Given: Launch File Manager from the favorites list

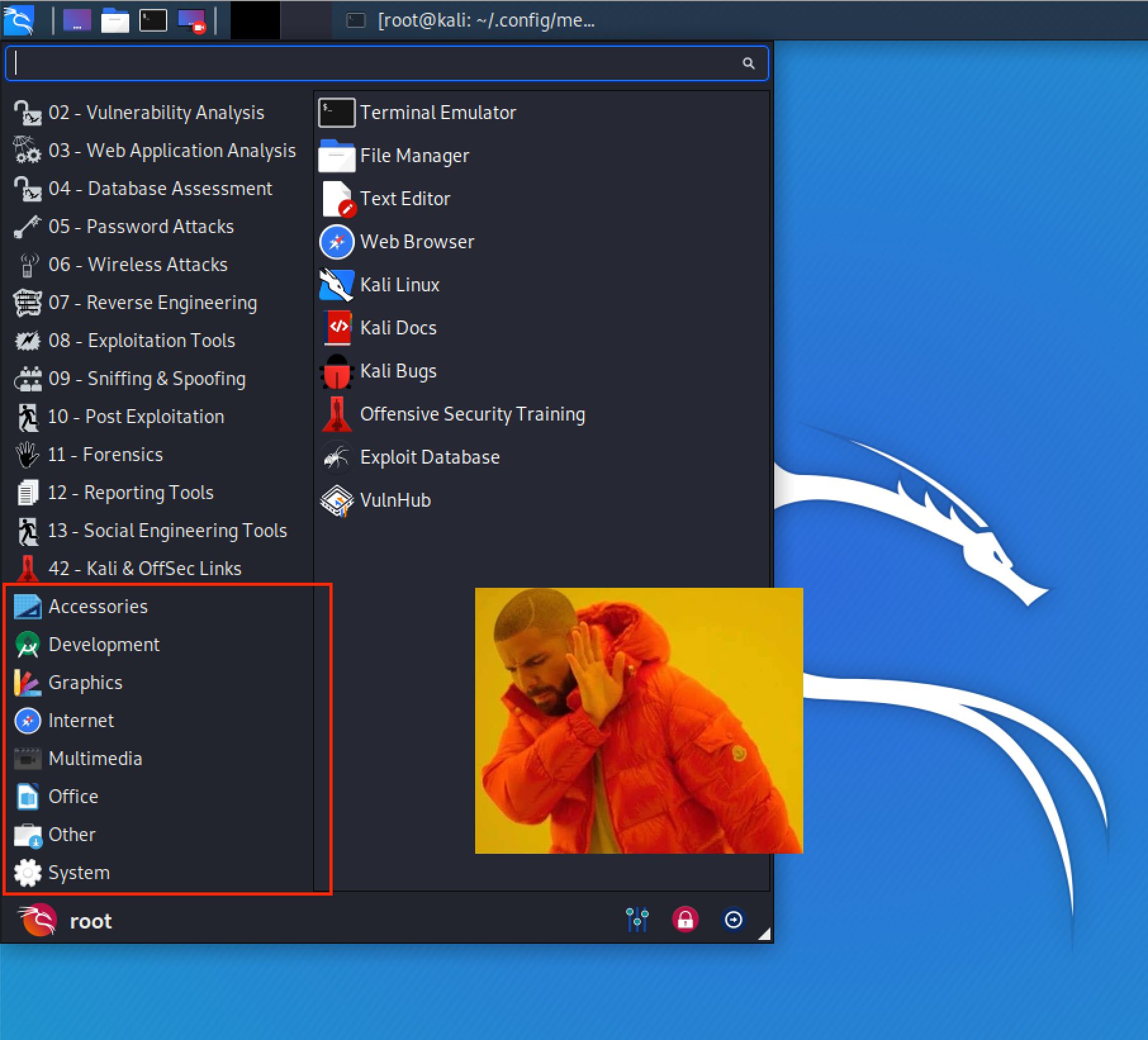Looking at the screenshot, I should [x=336, y=156].
